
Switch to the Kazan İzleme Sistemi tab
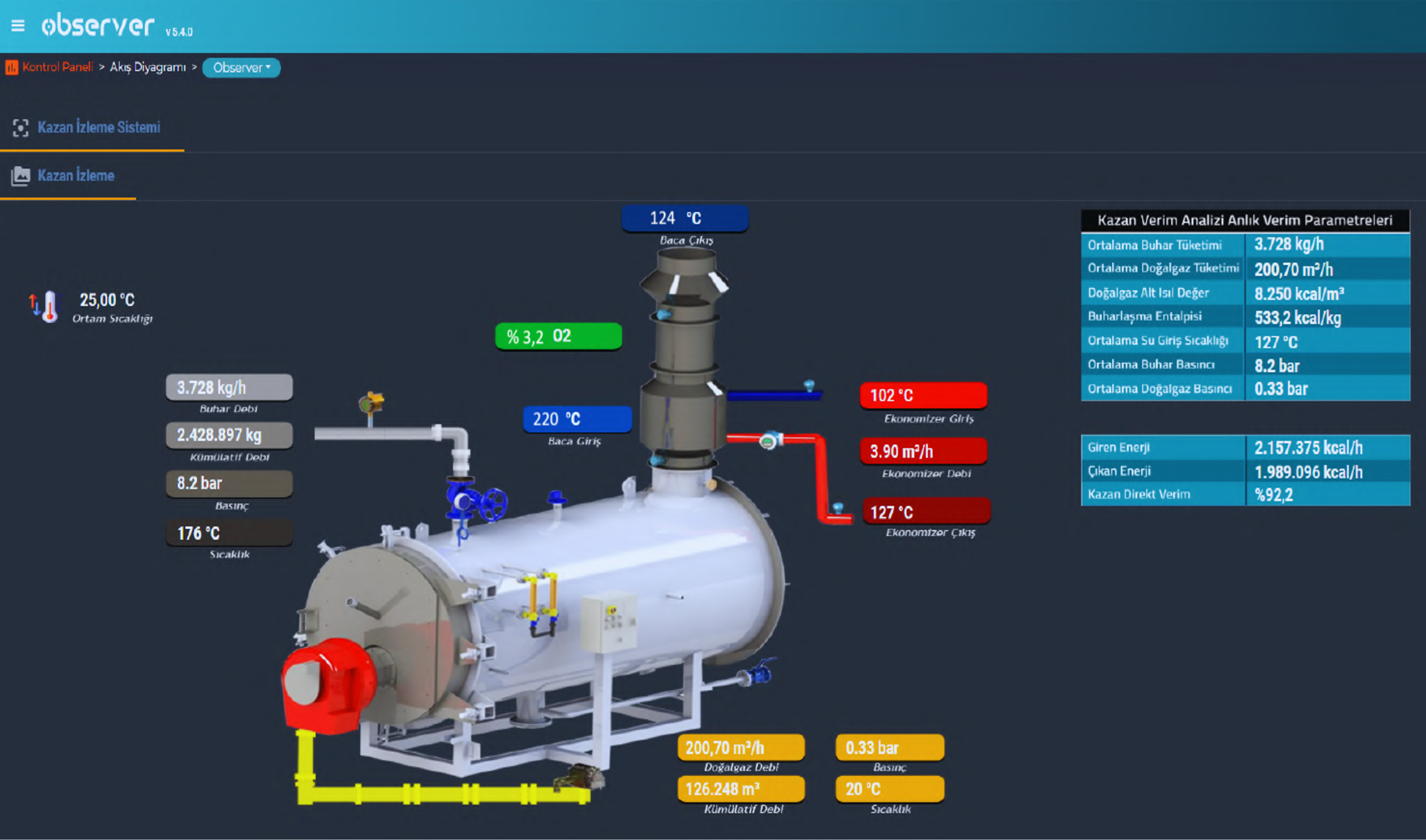(99, 127)
